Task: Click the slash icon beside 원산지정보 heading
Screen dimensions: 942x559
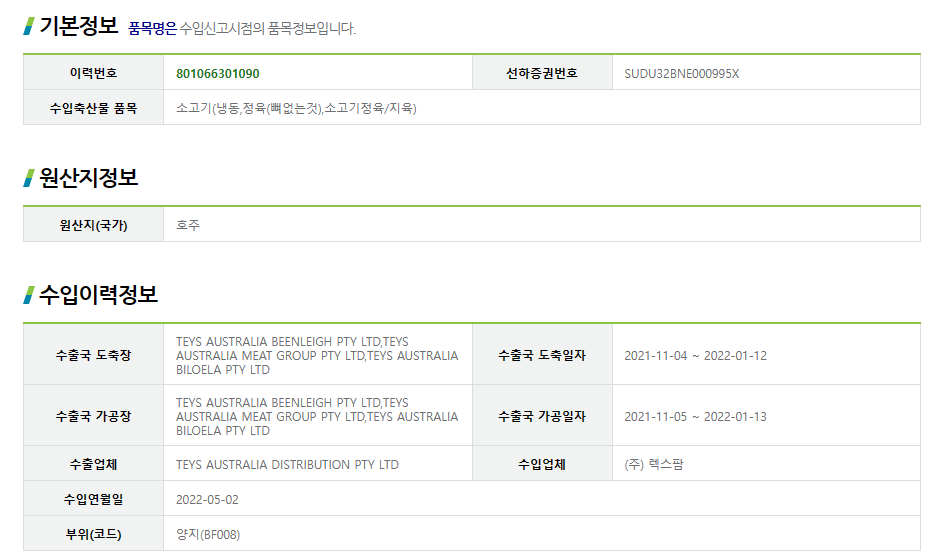Action: [29, 178]
